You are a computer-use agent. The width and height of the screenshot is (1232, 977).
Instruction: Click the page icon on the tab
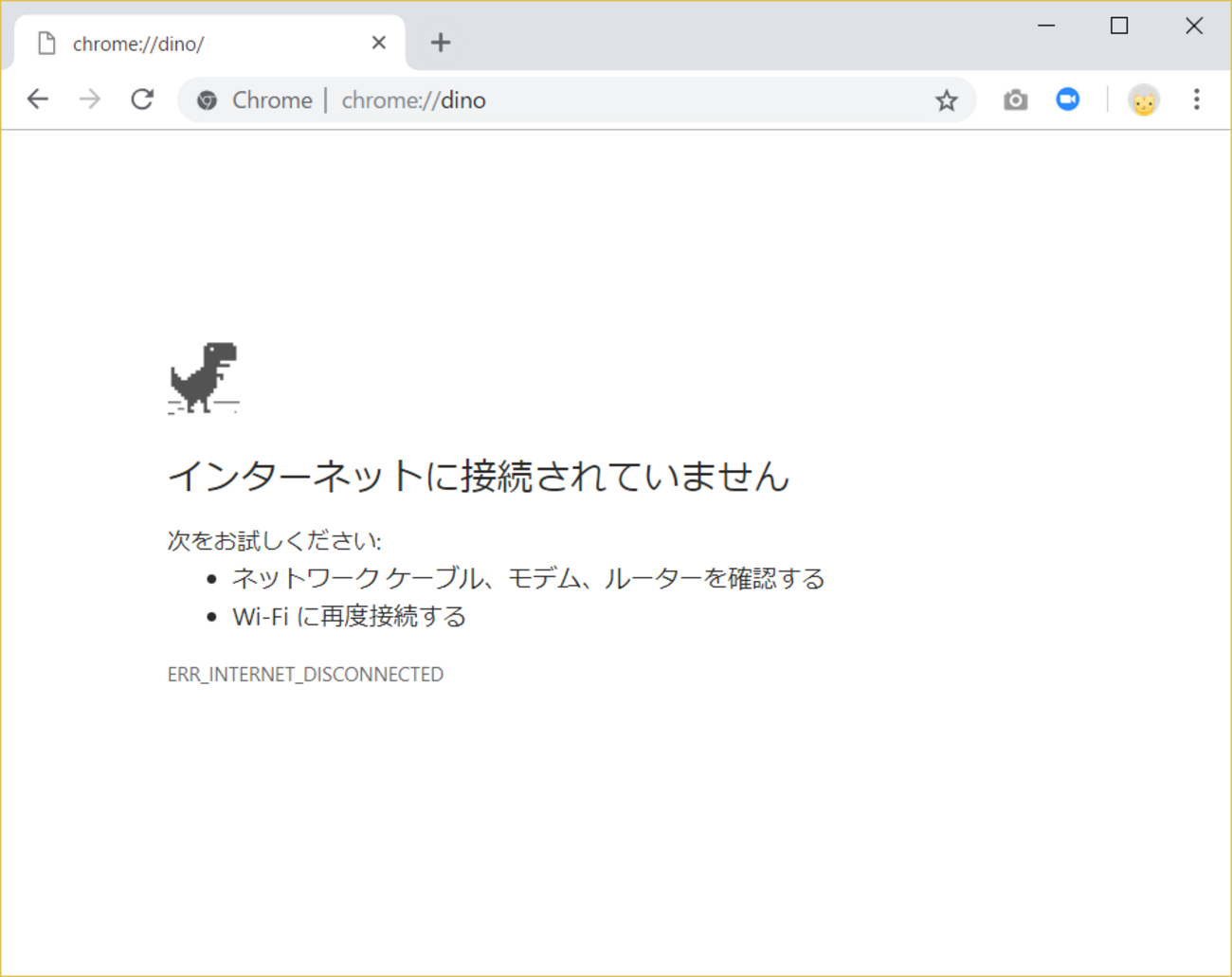[x=46, y=44]
